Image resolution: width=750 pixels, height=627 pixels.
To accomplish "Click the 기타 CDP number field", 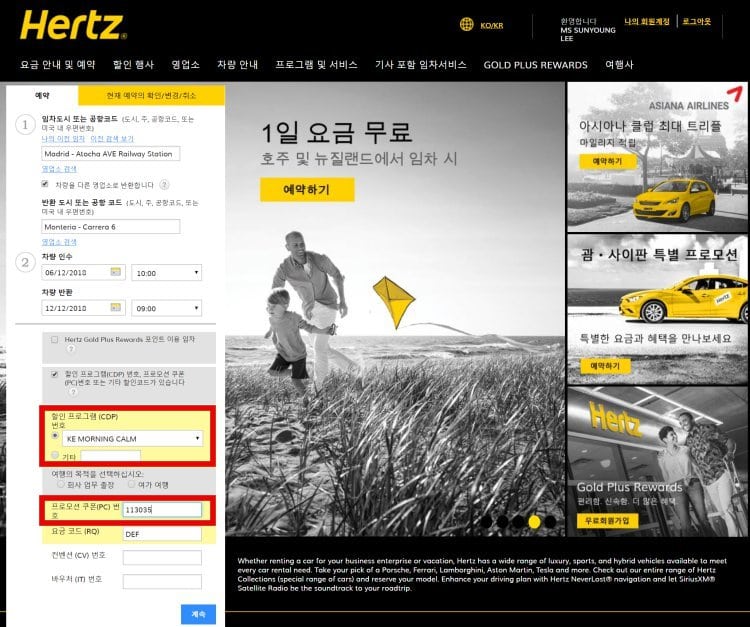I will click(x=110, y=456).
